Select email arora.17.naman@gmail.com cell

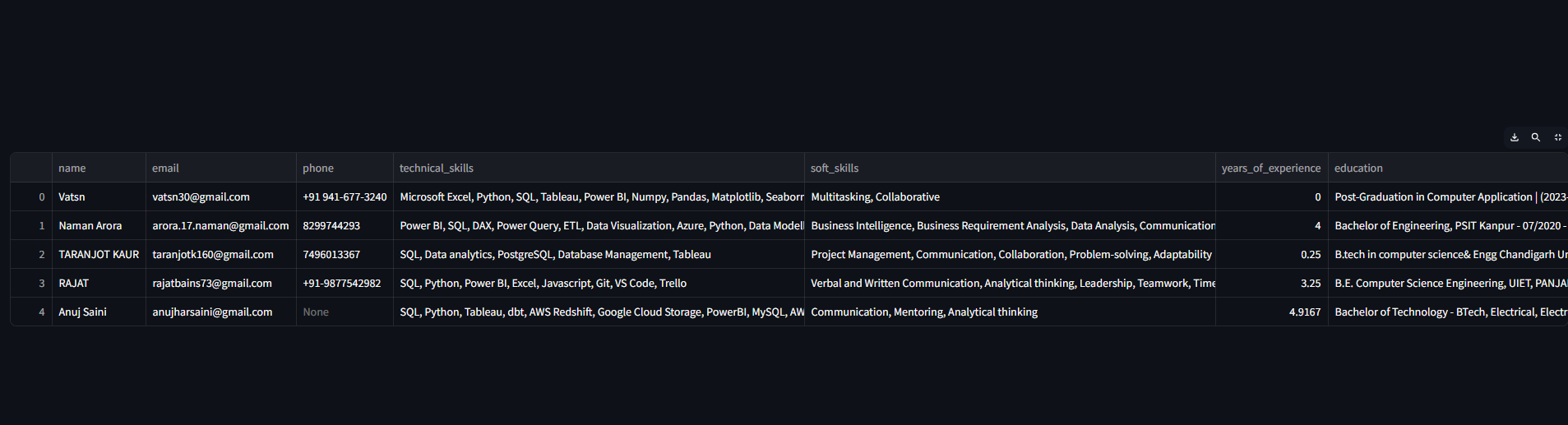tap(221, 225)
